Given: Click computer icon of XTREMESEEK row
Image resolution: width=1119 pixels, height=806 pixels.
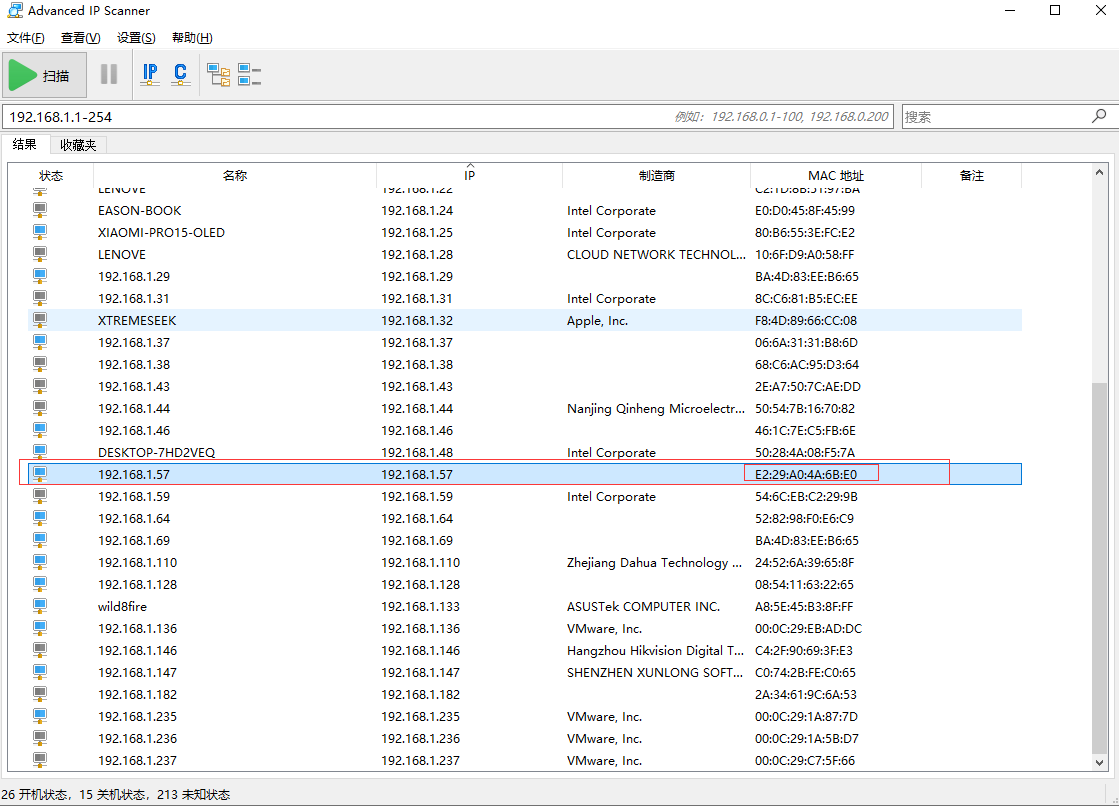Looking at the screenshot, I should point(40,321).
